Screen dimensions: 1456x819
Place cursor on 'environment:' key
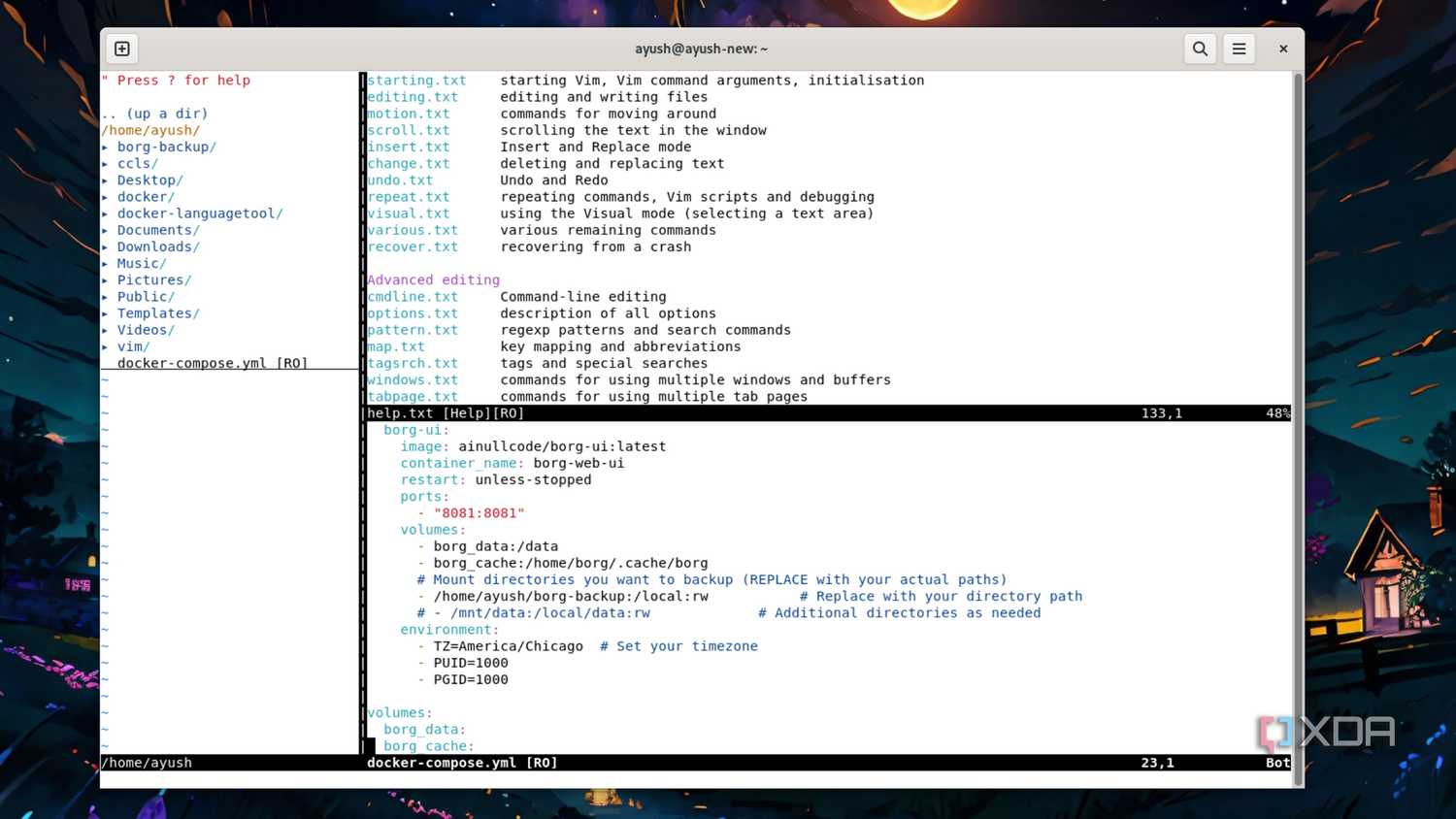tap(449, 630)
